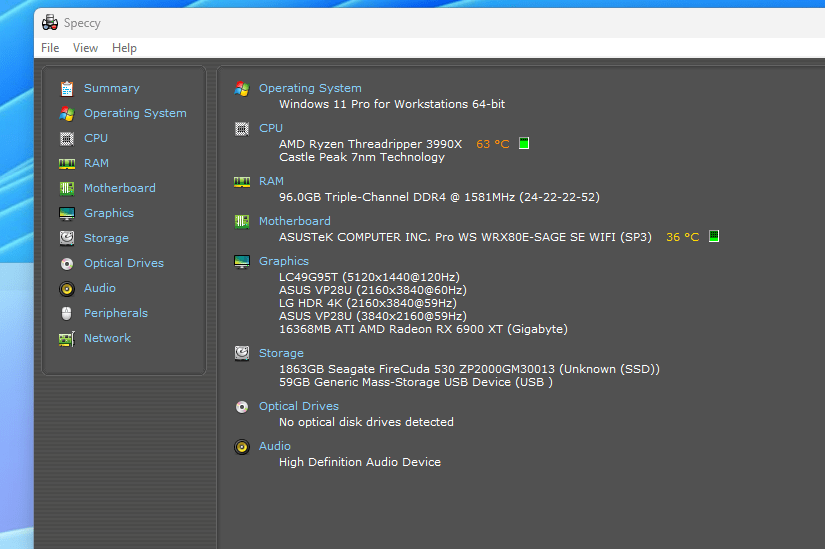Viewport: 825px width, 549px height.
Task: Click the CPU chip icon in sidebar
Action: pyautogui.click(x=67, y=138)
